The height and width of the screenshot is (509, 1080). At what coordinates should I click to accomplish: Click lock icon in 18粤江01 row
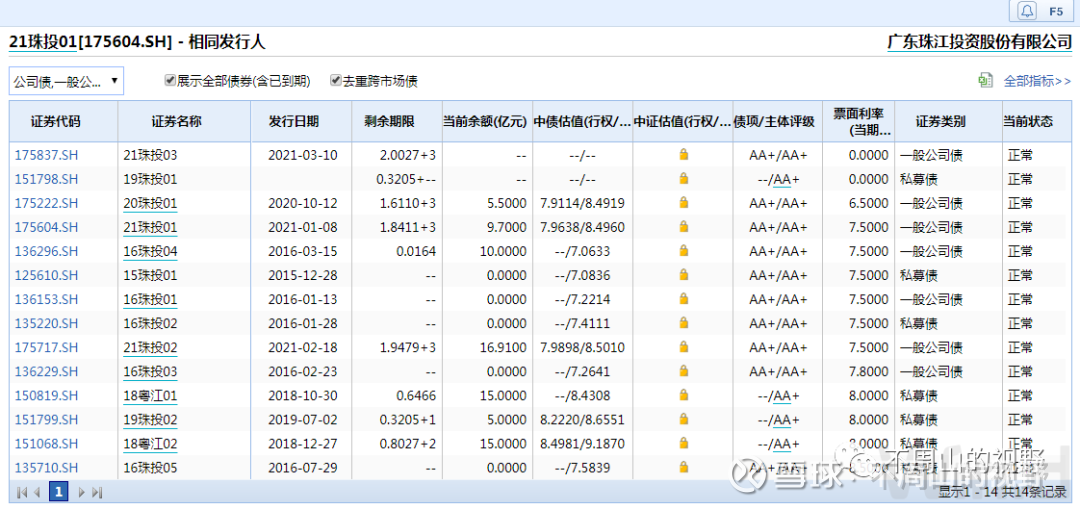(683, 395)
